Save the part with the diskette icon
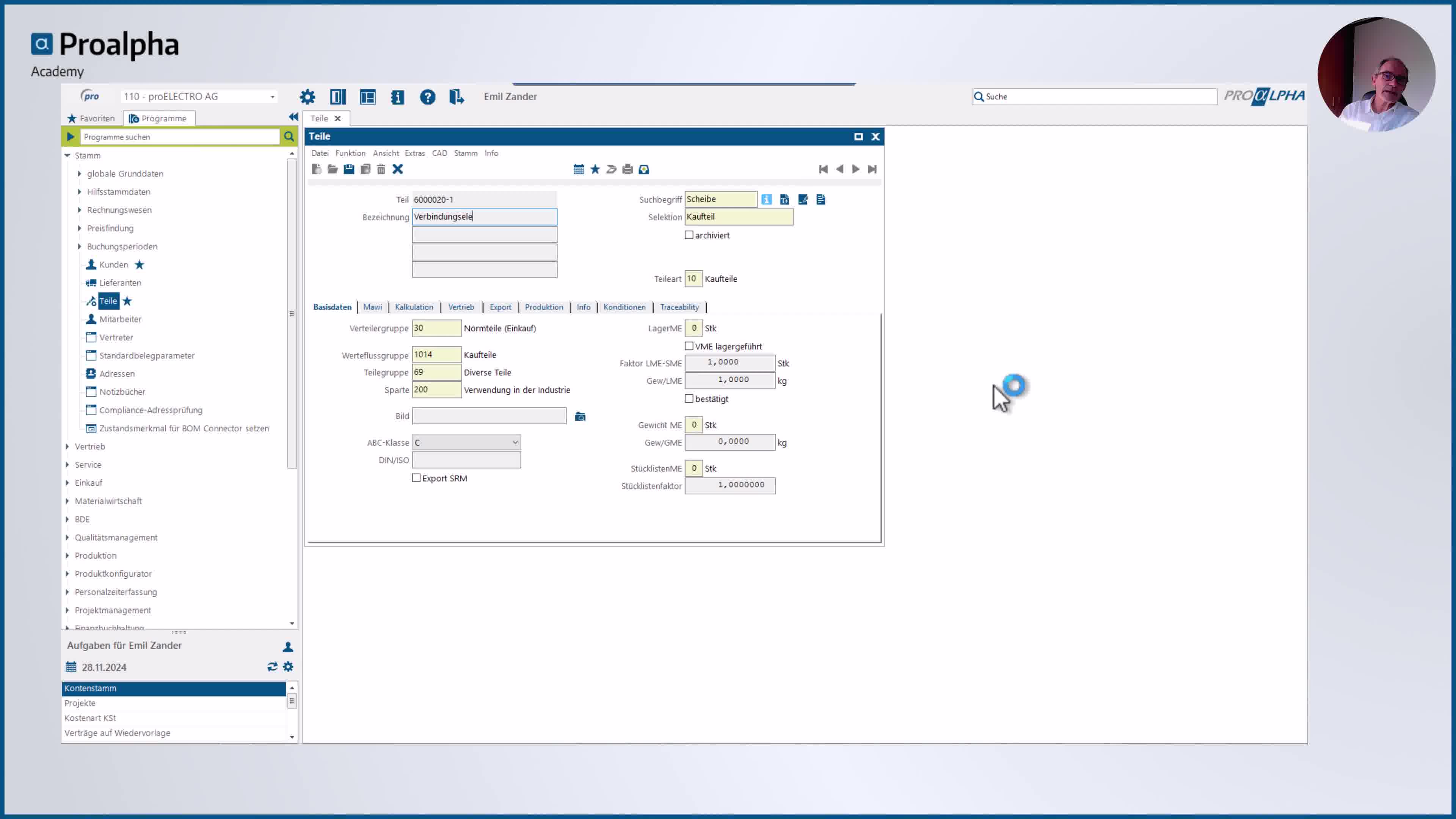1456x819 pixels. coord(349,169)
